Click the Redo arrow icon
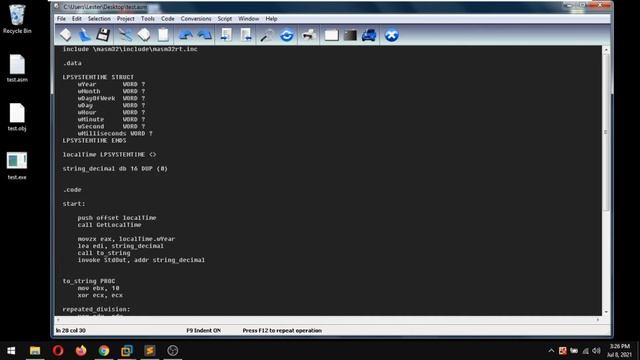640x360 pixels. pos(205,35)
